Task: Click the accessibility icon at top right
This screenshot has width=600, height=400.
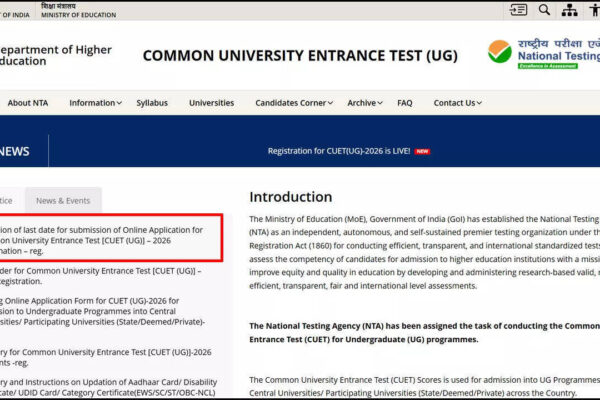Action: pyautogui.click(x=595, y=10)
